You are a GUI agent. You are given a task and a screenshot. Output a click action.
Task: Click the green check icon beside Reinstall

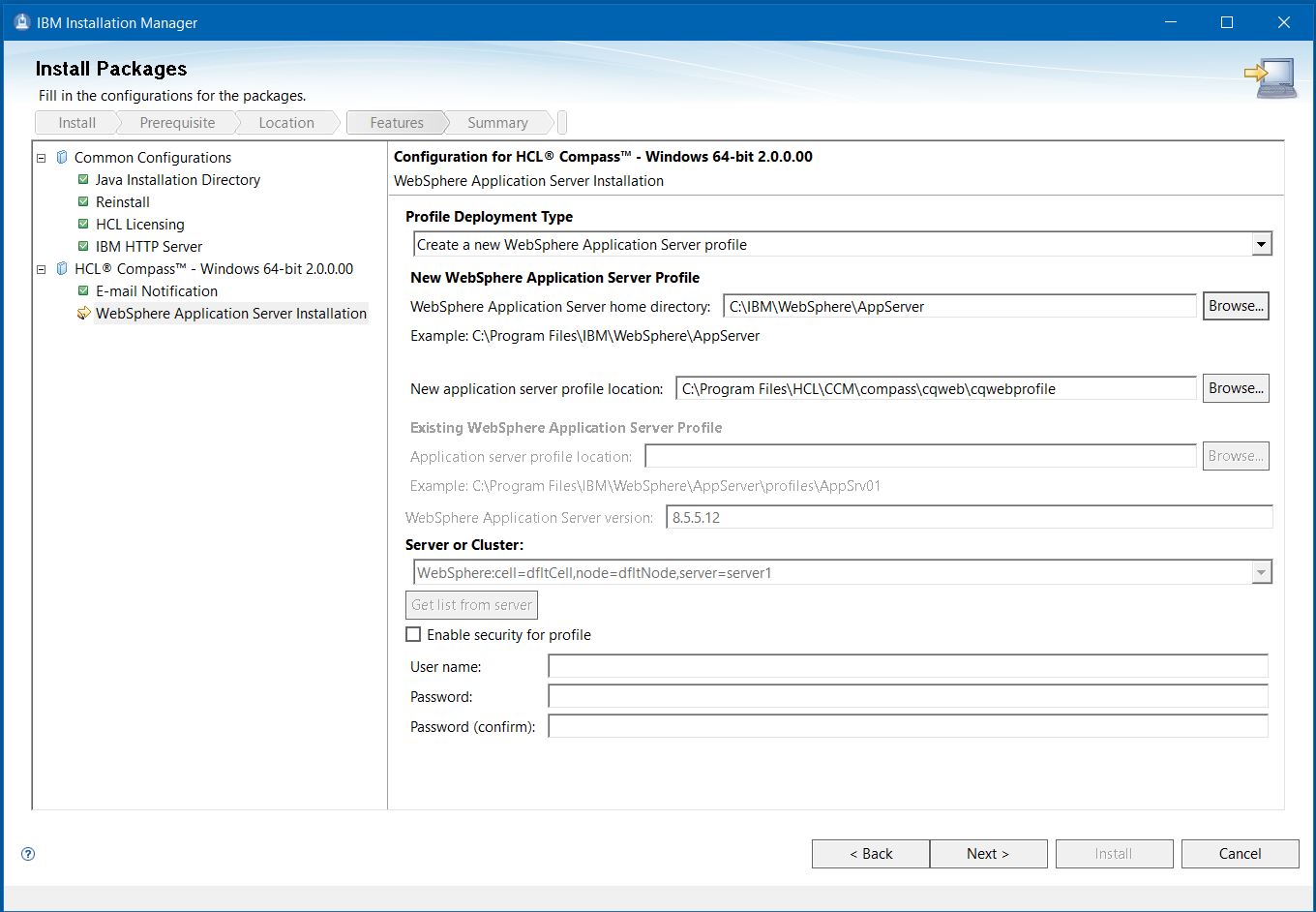click(83, 201)
